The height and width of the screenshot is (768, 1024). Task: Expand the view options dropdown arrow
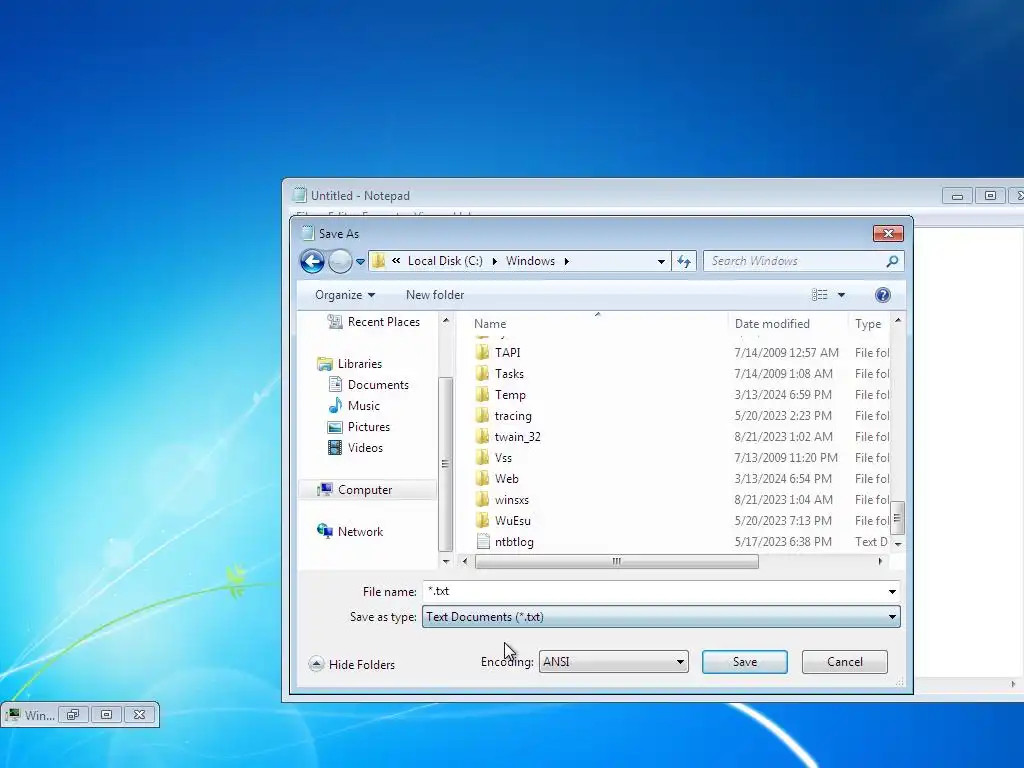point(841,295)
